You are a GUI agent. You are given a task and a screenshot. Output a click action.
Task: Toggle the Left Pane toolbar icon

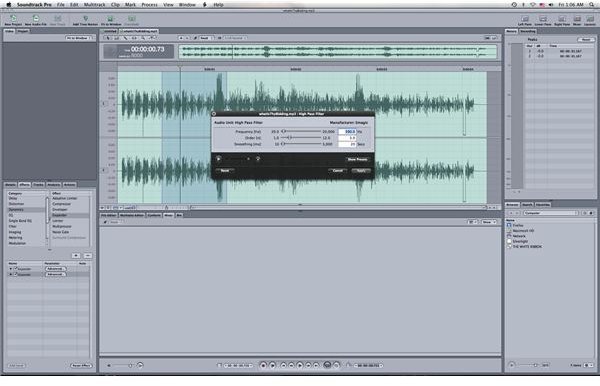coord(525,19)
